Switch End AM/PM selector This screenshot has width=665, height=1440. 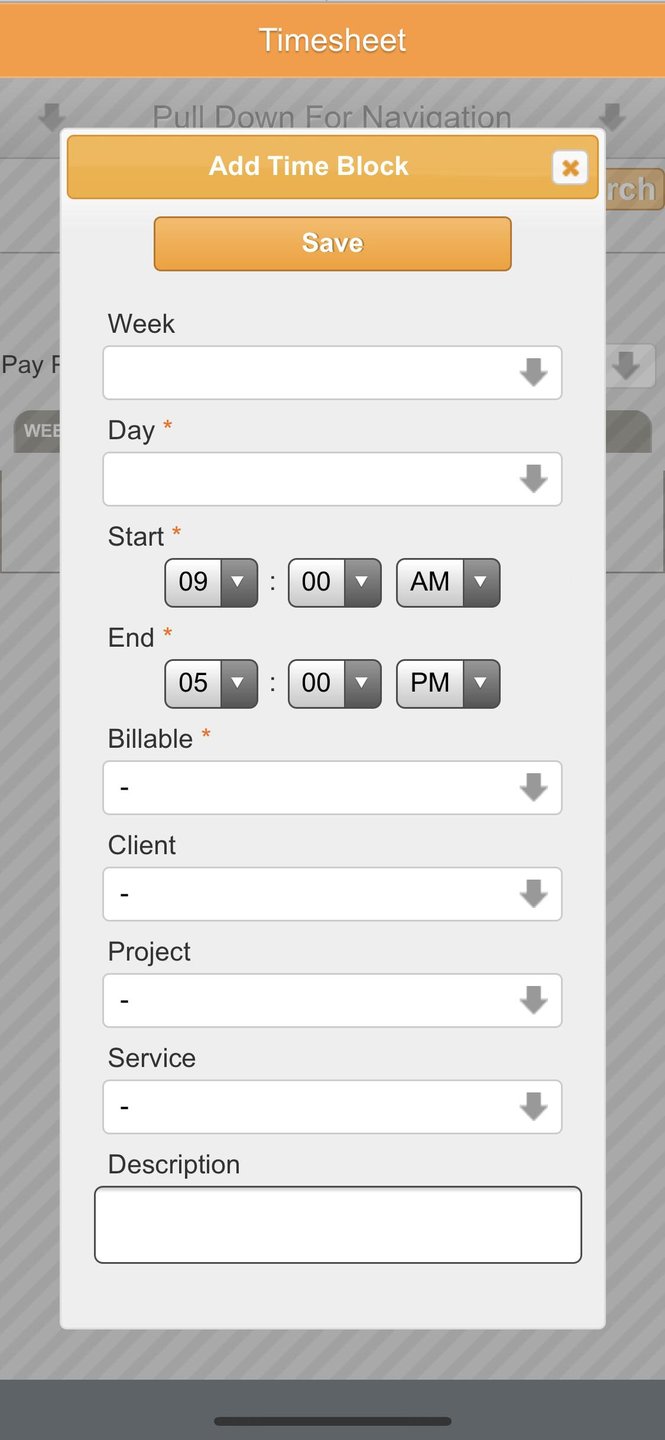[x=447, y=683]
